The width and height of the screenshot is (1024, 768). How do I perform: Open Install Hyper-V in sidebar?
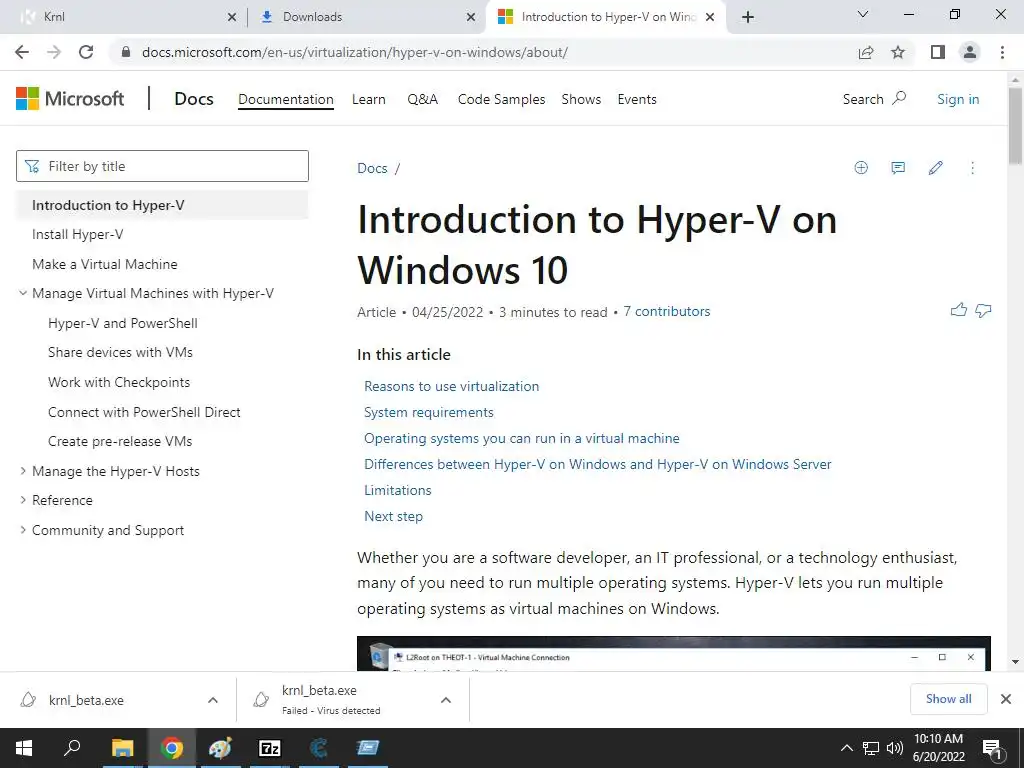tap(77, 234)
